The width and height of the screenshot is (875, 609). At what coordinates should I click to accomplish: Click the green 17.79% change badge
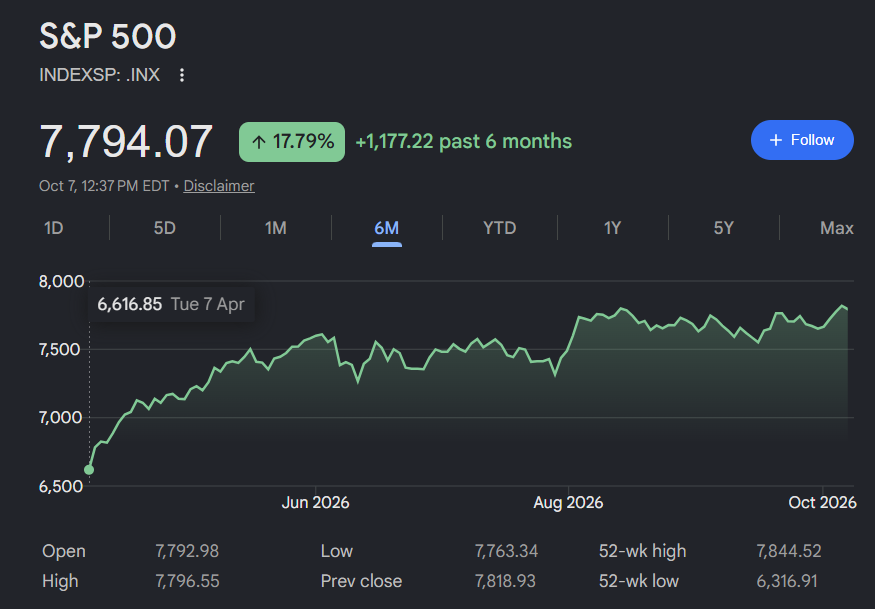coord(292,142)
